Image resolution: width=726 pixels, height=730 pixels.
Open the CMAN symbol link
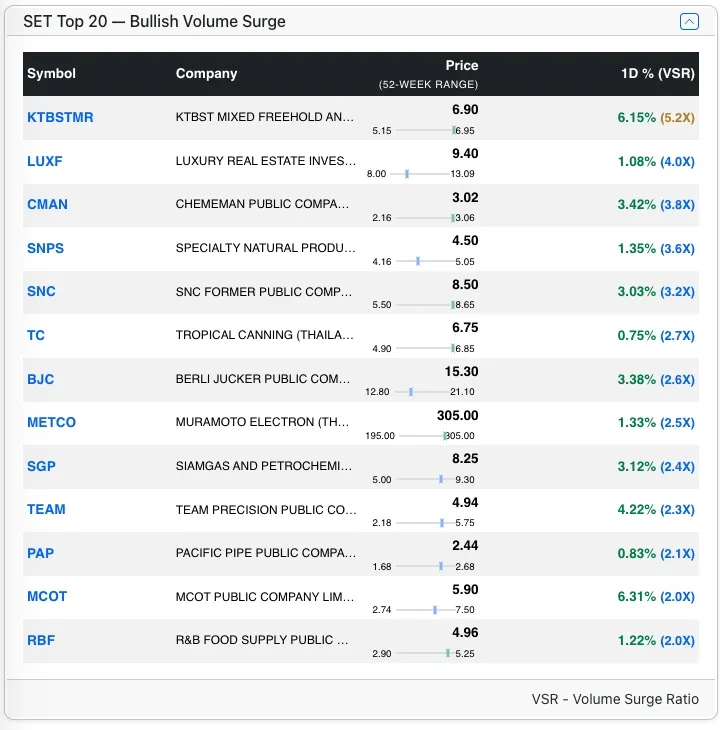coord(47,204)
